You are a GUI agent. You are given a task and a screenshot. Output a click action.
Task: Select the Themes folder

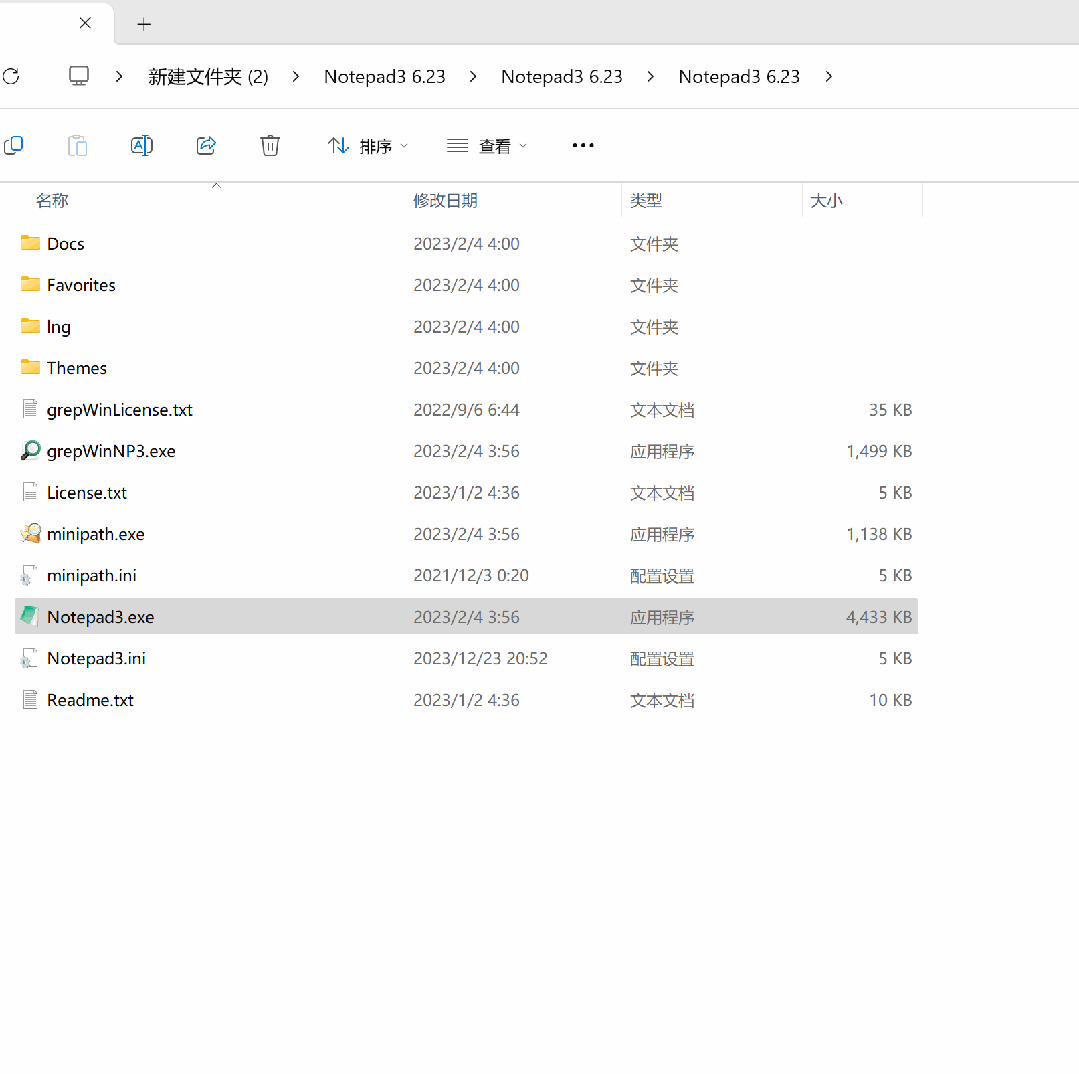[x=76, y=368]
